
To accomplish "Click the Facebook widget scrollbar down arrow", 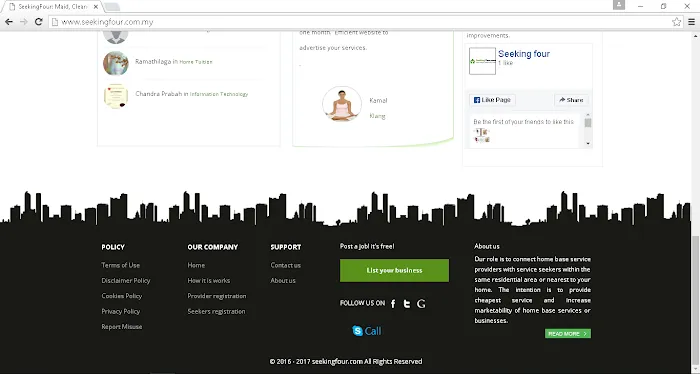I will [588, 143].
